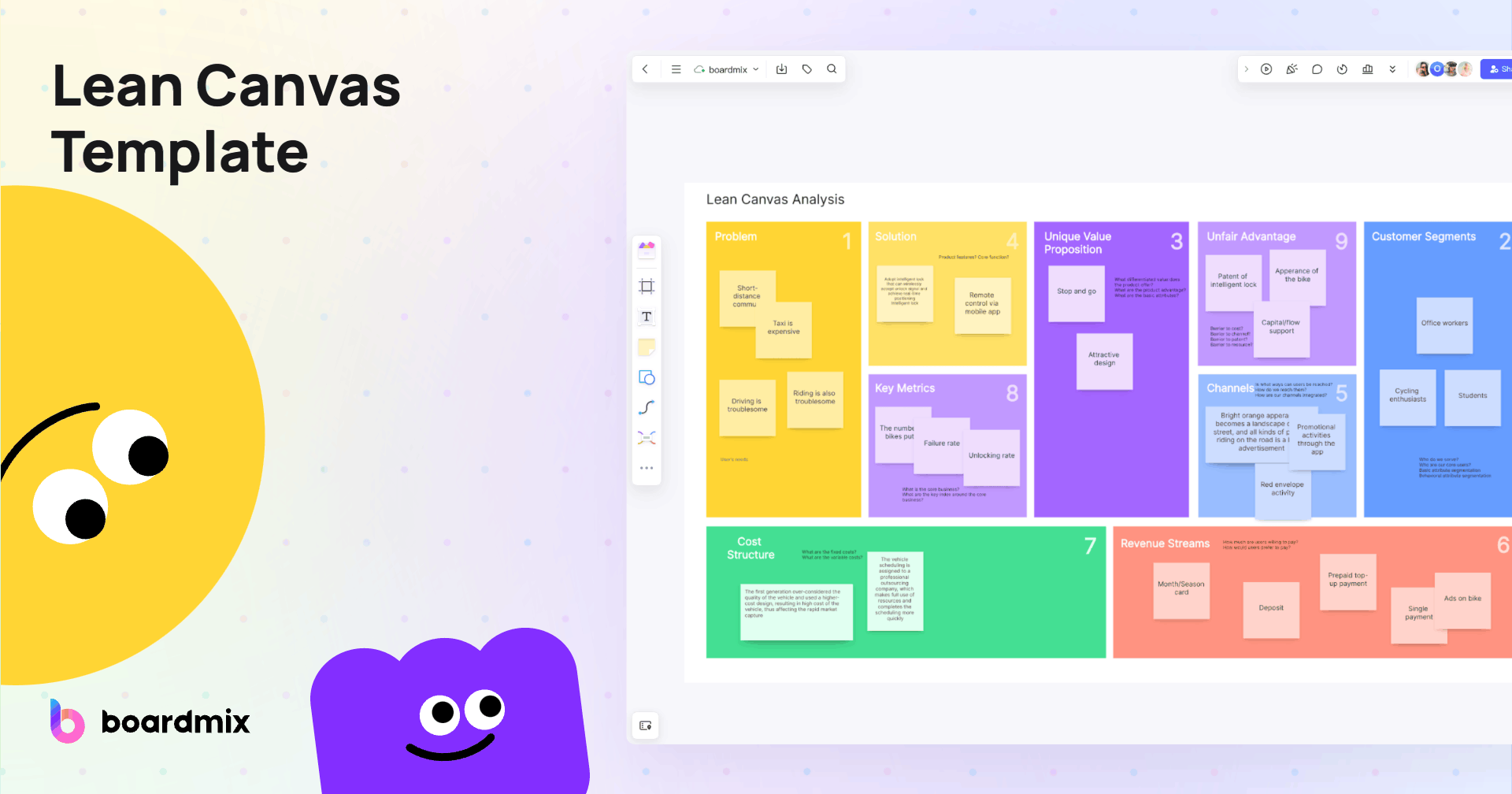Select the Shapes tool
The image size is (1512, 794).
coord(647,378)
